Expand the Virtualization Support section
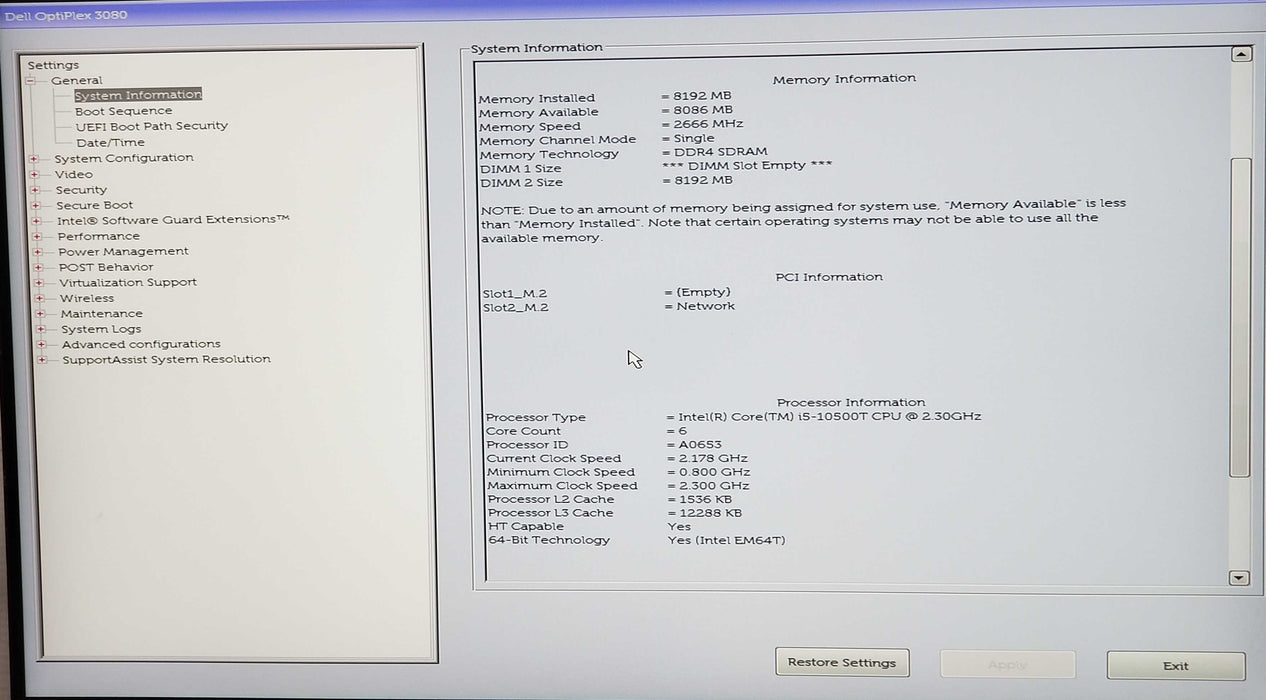The height and width of the screenshot is (700, 1266). pyautogui.click(x=37, y=282)
